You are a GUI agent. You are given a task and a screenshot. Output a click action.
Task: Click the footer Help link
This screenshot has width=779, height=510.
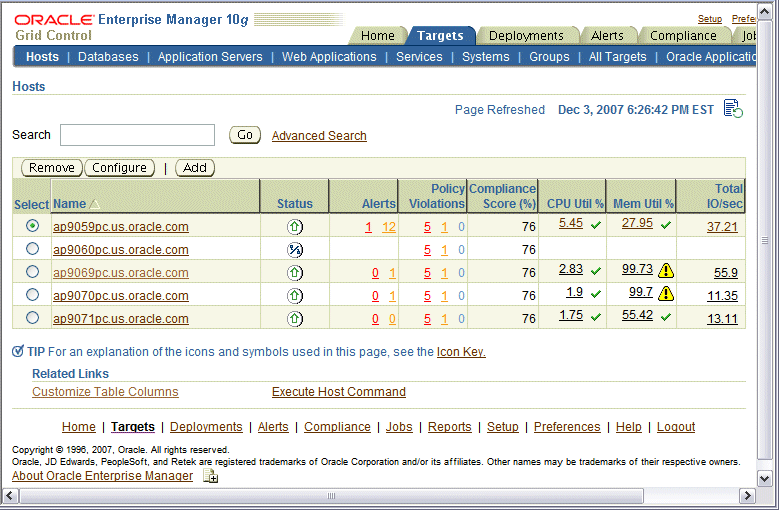point(628,427)
